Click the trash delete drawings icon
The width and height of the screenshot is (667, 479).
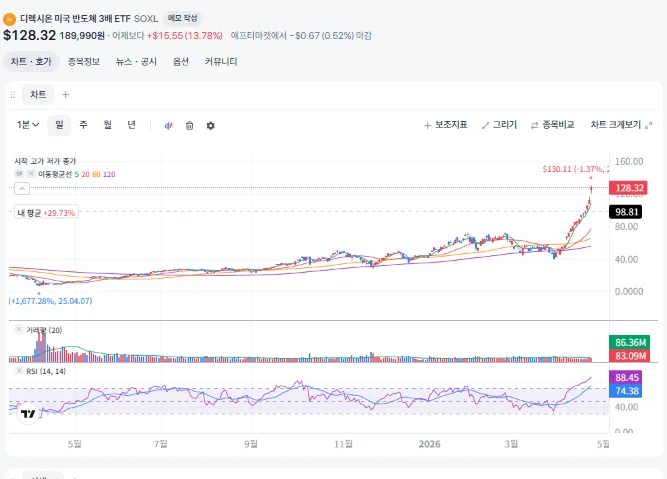(x=189, y=125)
